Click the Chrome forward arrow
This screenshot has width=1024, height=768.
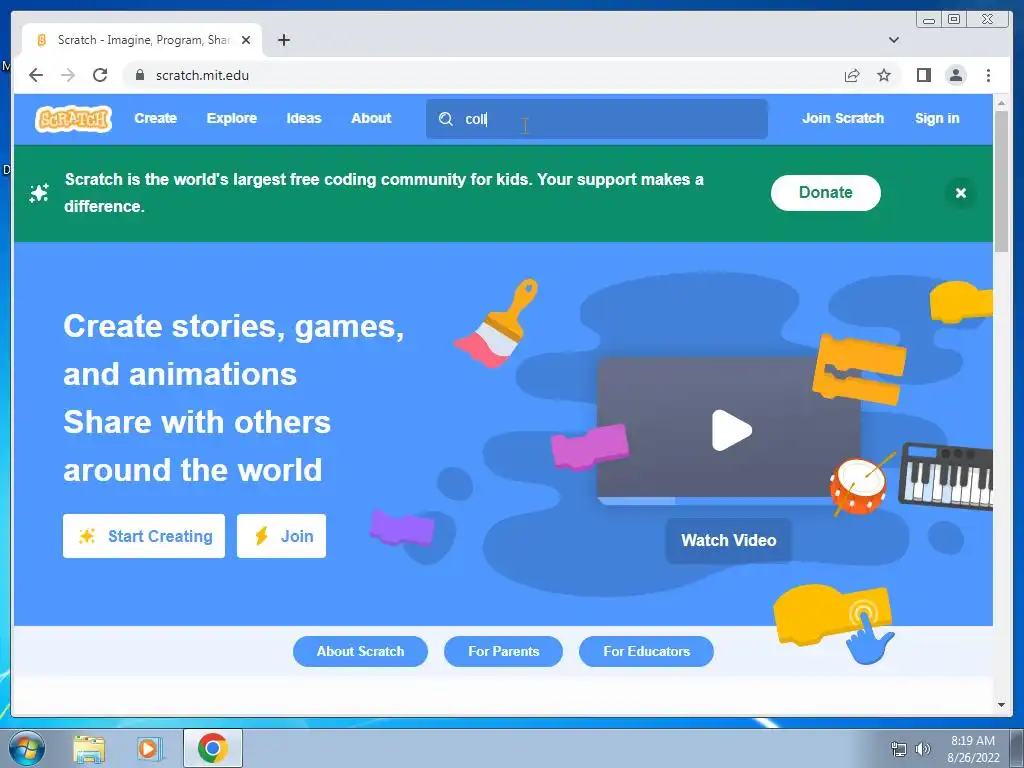click(68, 75)
